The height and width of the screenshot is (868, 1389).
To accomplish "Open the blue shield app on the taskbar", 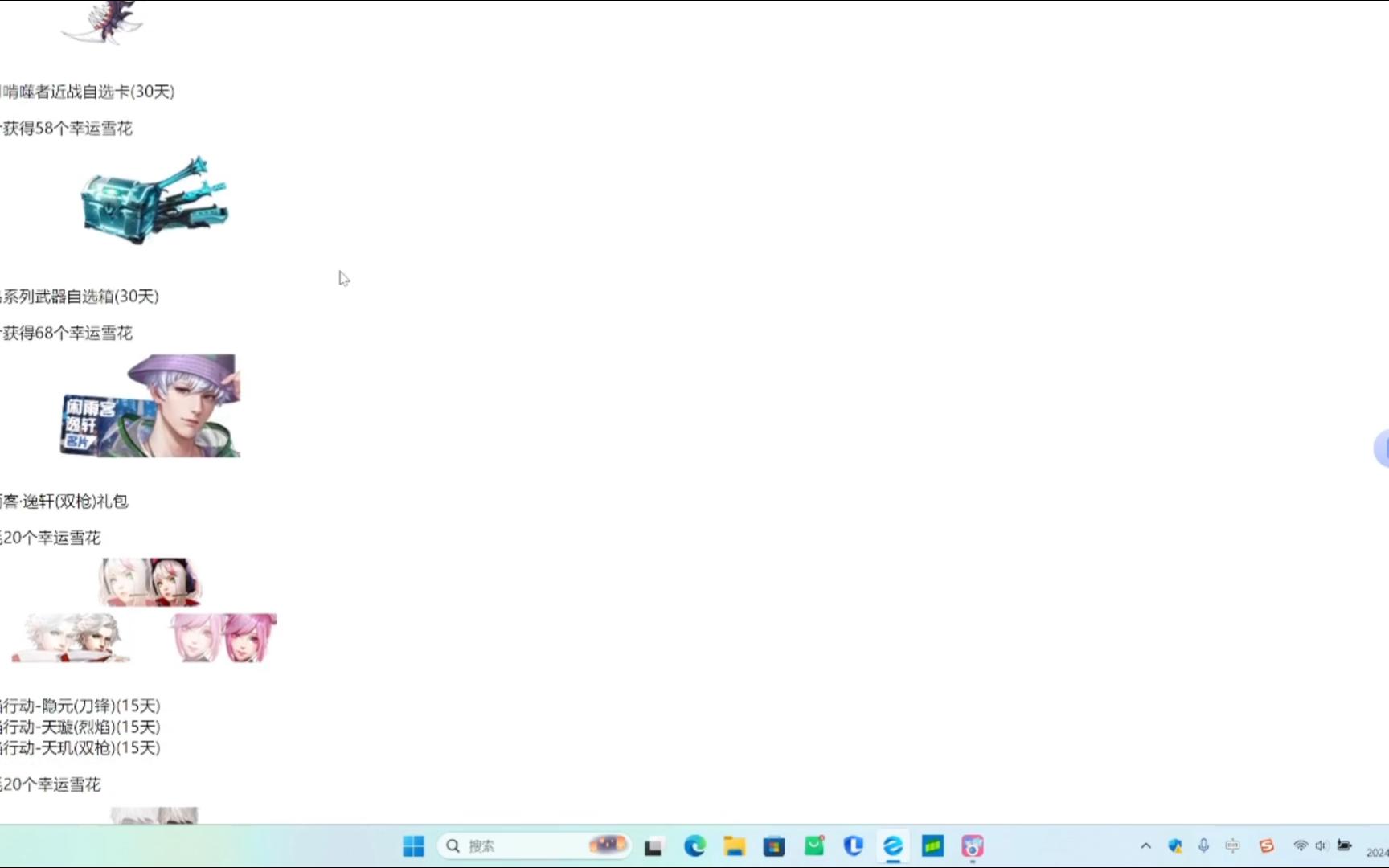I will coord(854,845).
